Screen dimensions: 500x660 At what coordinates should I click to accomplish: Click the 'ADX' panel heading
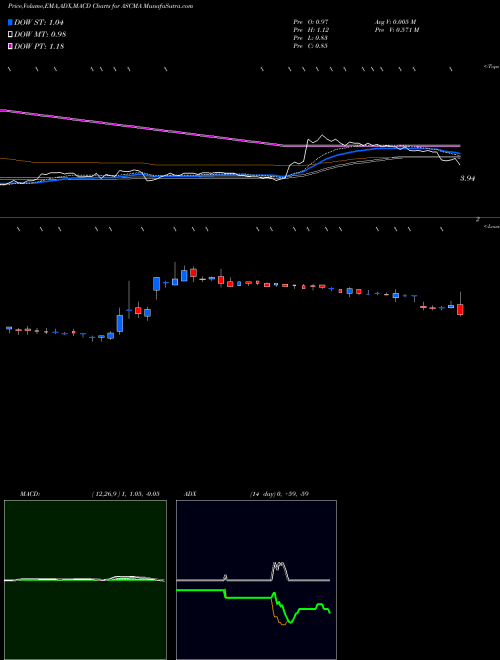click(x=190, y=494)
